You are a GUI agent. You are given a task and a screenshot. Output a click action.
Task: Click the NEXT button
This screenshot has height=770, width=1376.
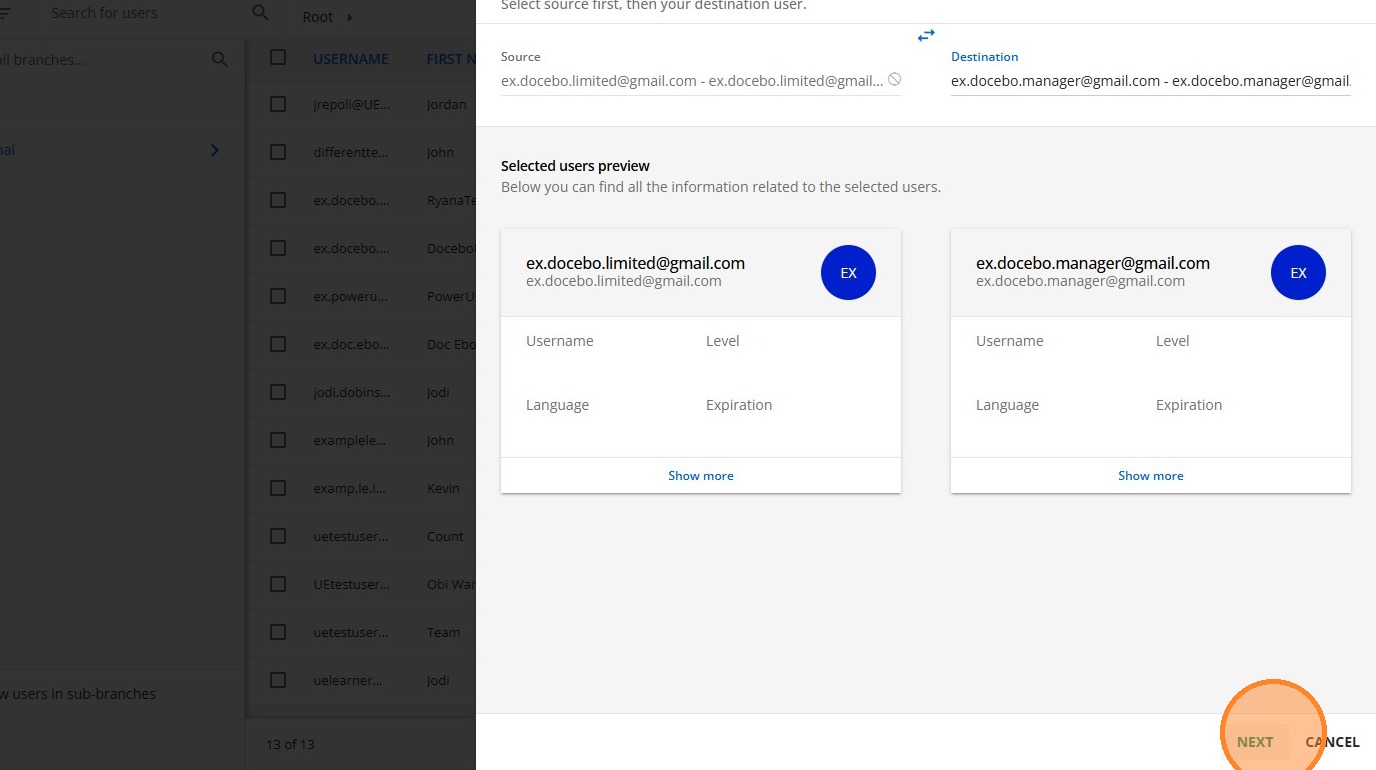(x=1255, y=742)
